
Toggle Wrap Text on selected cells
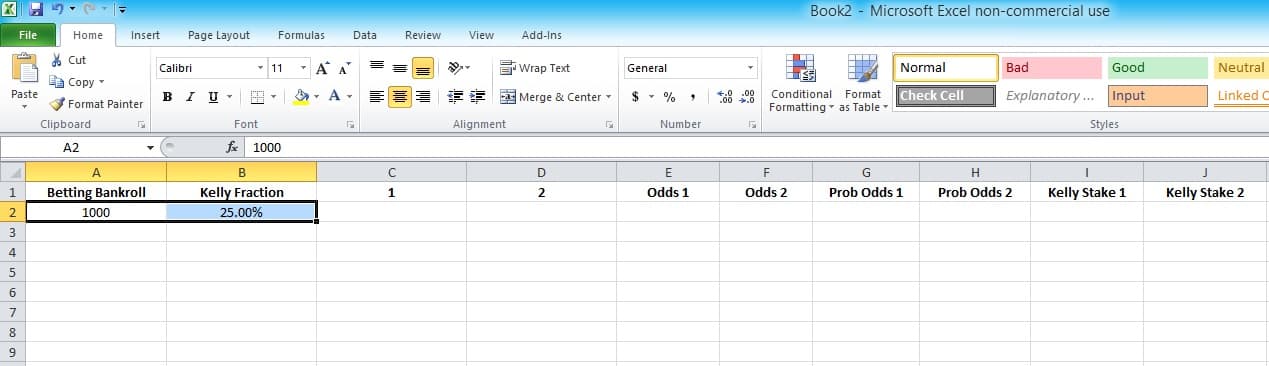coord(536,68)
